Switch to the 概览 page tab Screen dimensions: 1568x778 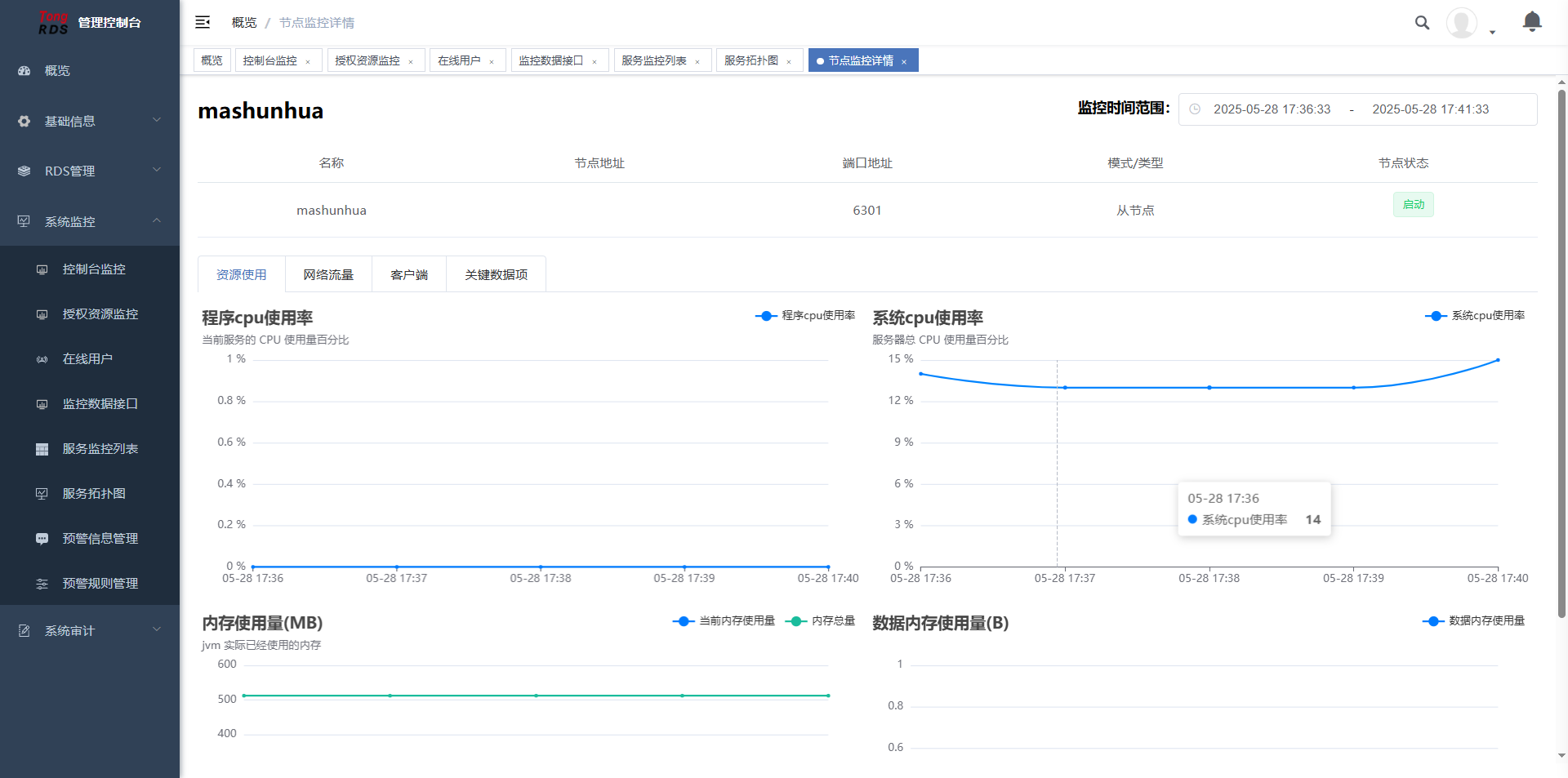[212, 60]
